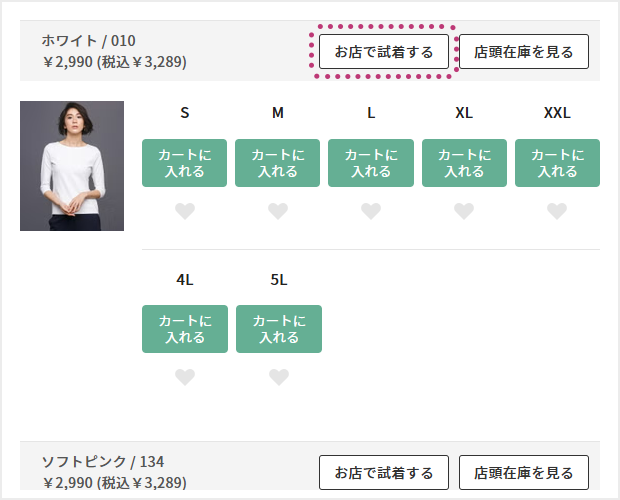The width and height of the screenshot is (620, 500).
Task: Open 店頭在庫を見る for ホワイト
Action: (x=524, y=51)
